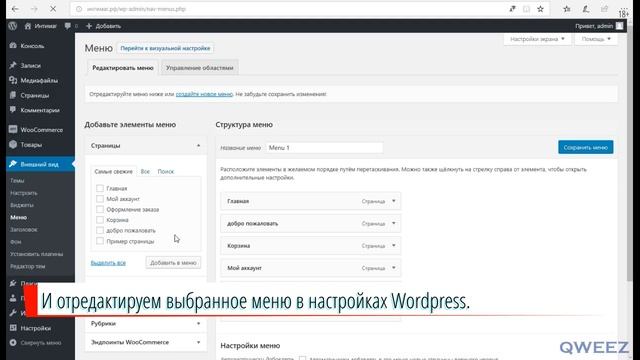Click the Внешний вид brush icon
This screenshot has width=640, height=360.
pyautogui.click(x=13, y=164)
